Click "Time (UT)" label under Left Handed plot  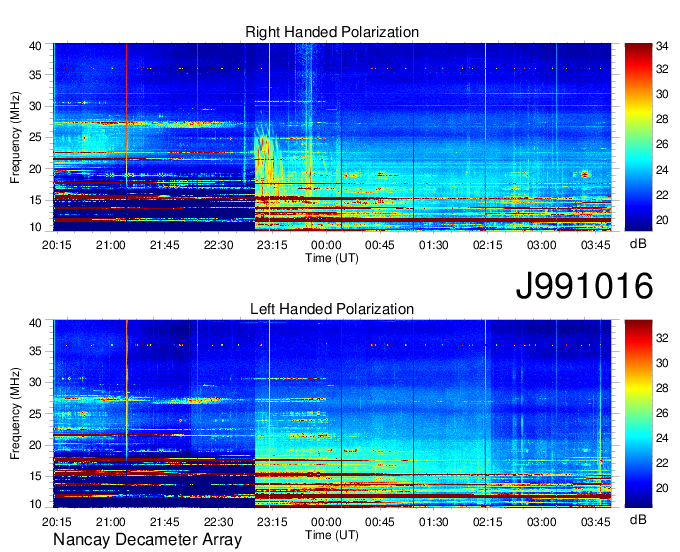point(332,535)
